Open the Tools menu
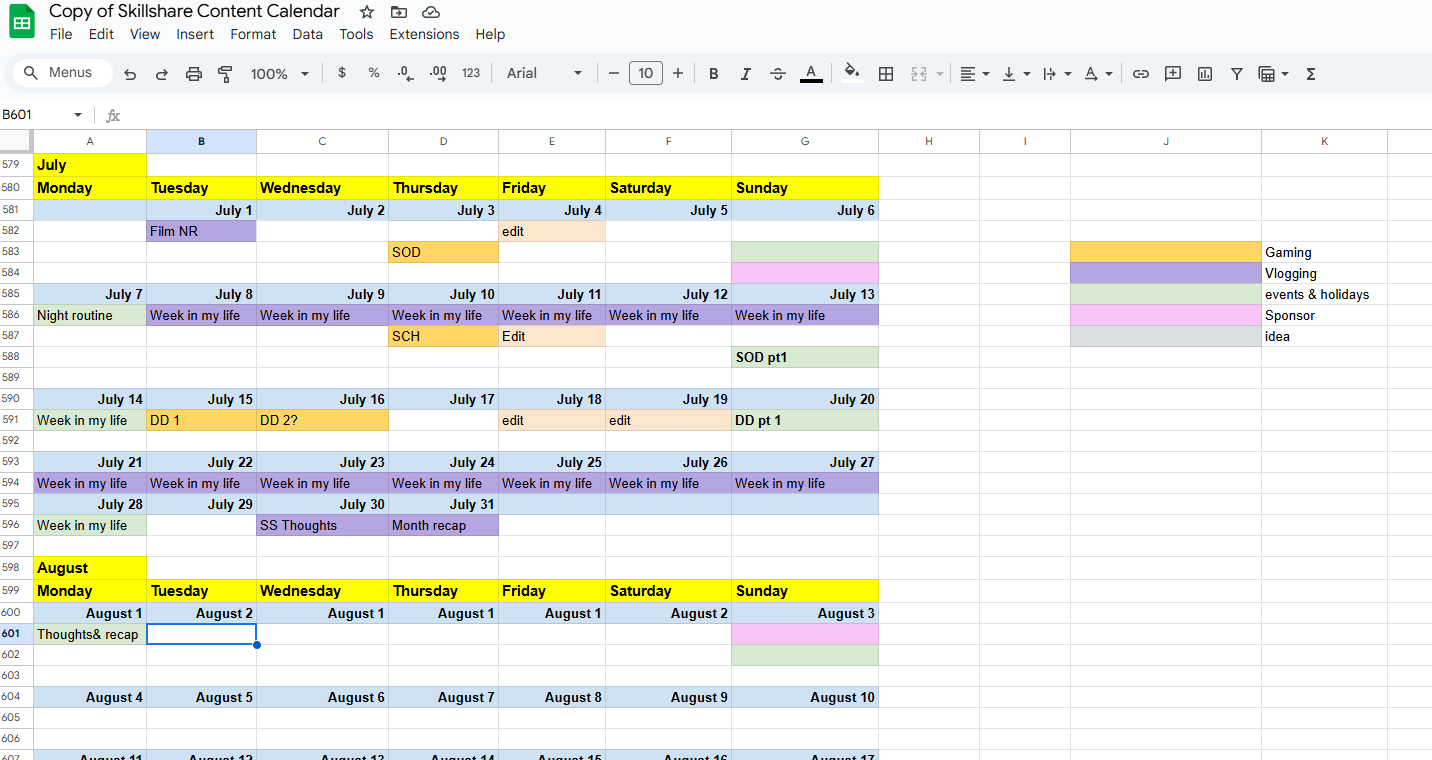This screenshot has width=1432, height=760. coord(356,34)
